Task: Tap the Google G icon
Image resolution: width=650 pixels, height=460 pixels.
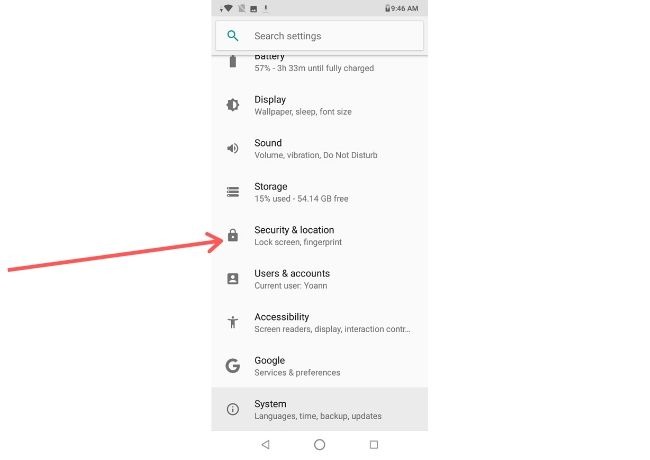Action: [x=233, y=366]
